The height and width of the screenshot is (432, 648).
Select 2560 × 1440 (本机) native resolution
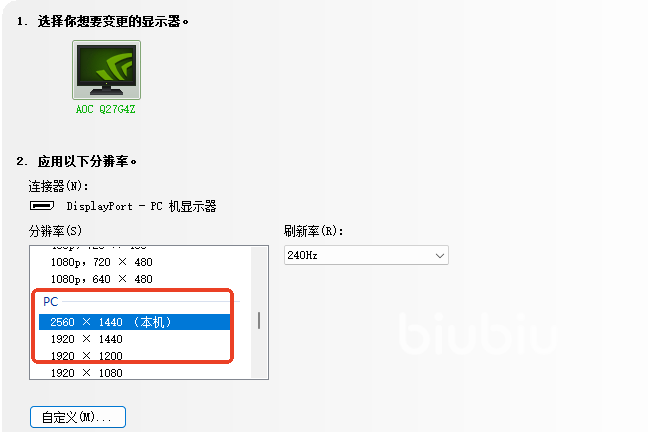pyautogui.click(x=135, y=322)
